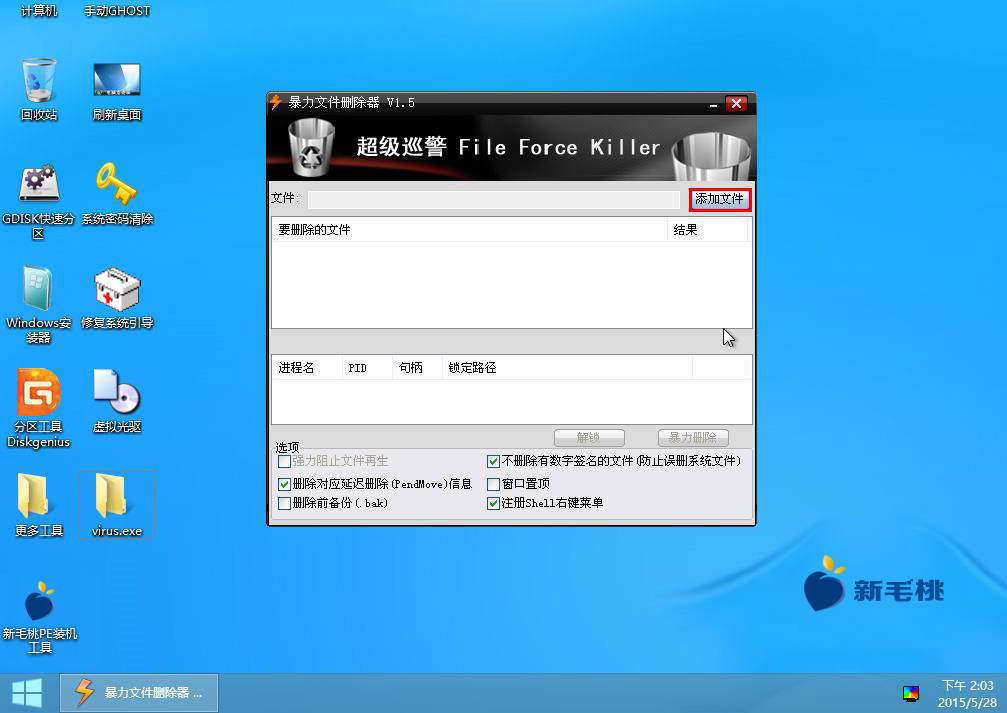The image size is (1007, 713).
Task: Enable the 删除前备份(.bak) checkbox
Action: (x=285, y=504)
